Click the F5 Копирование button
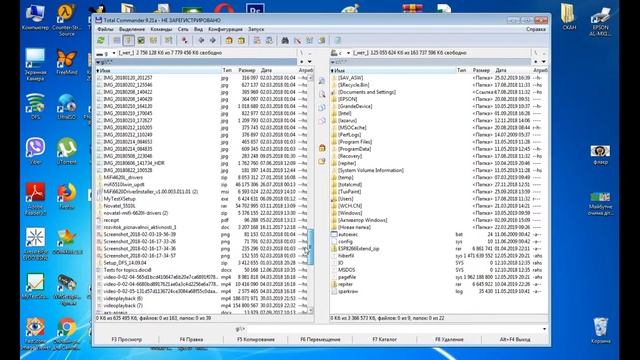 coord(256,339)
